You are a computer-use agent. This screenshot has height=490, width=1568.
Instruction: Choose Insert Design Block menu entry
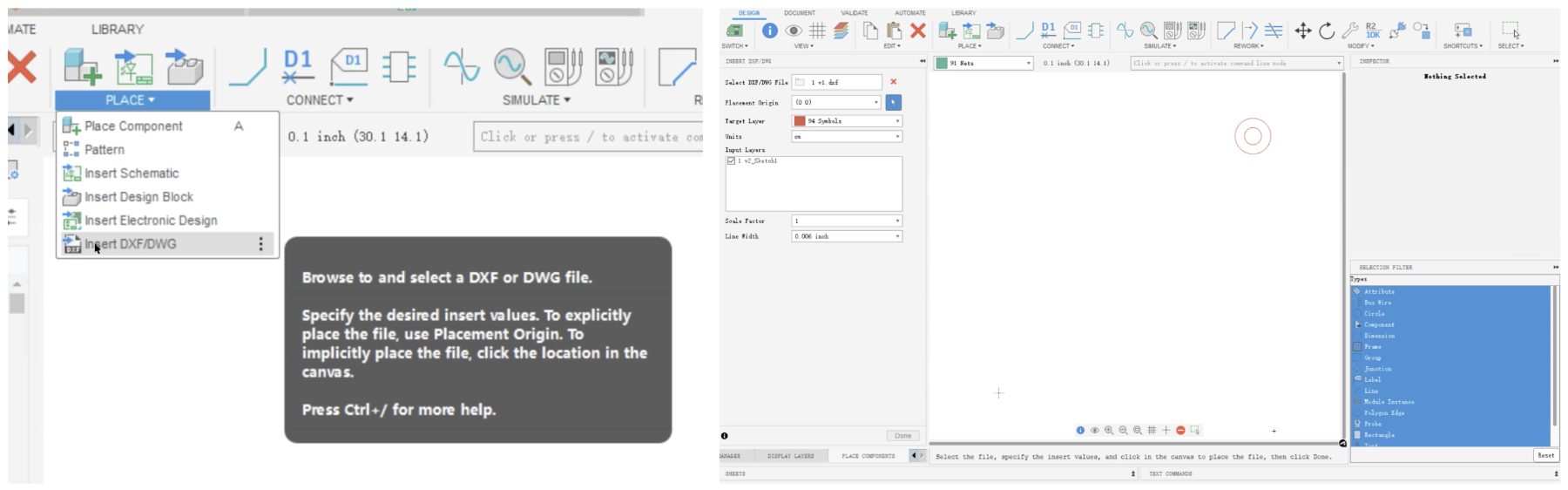(166, 197)
